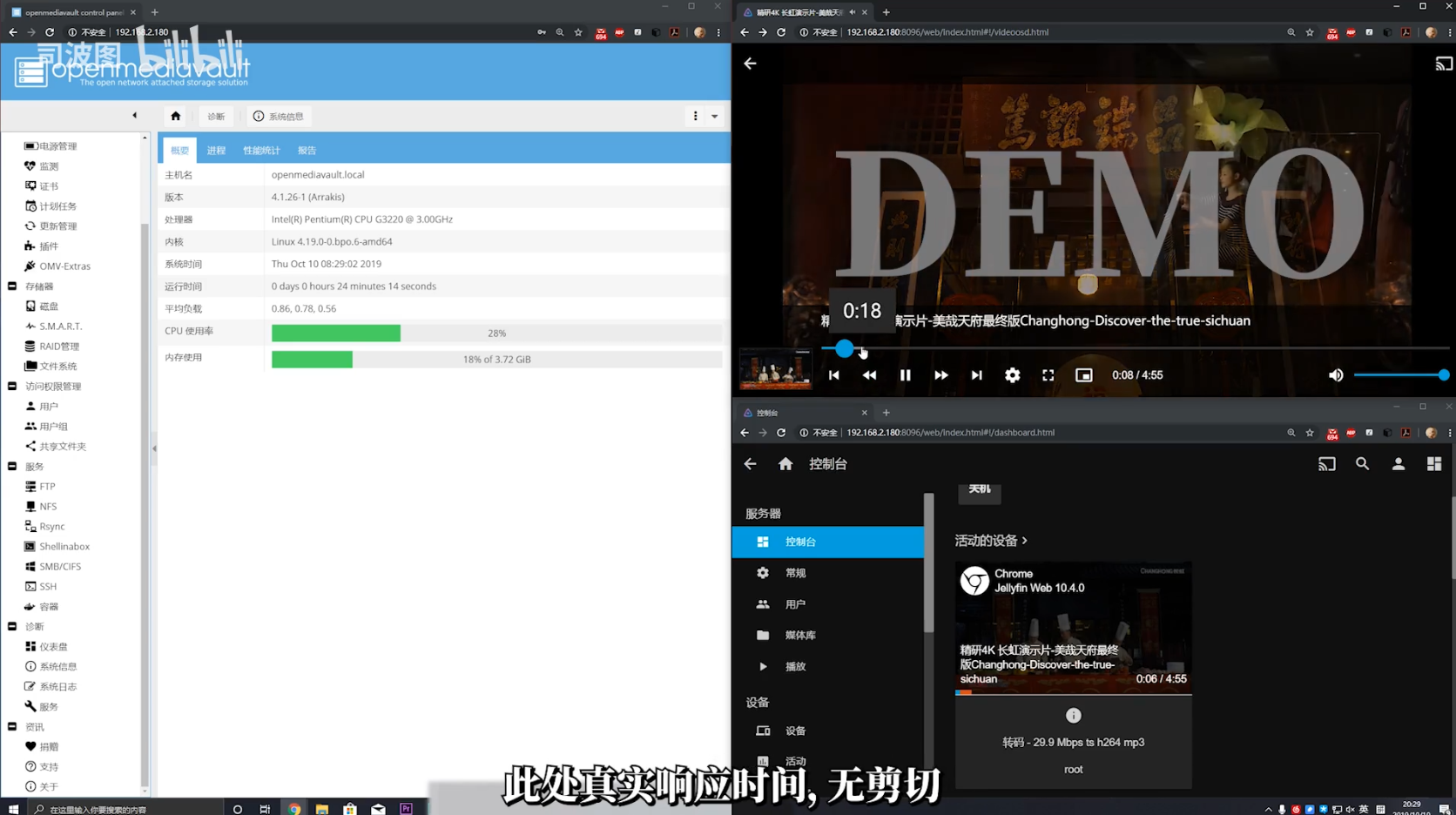
Task: Skip to previous track in the player
Action: [x=833, y=375]
